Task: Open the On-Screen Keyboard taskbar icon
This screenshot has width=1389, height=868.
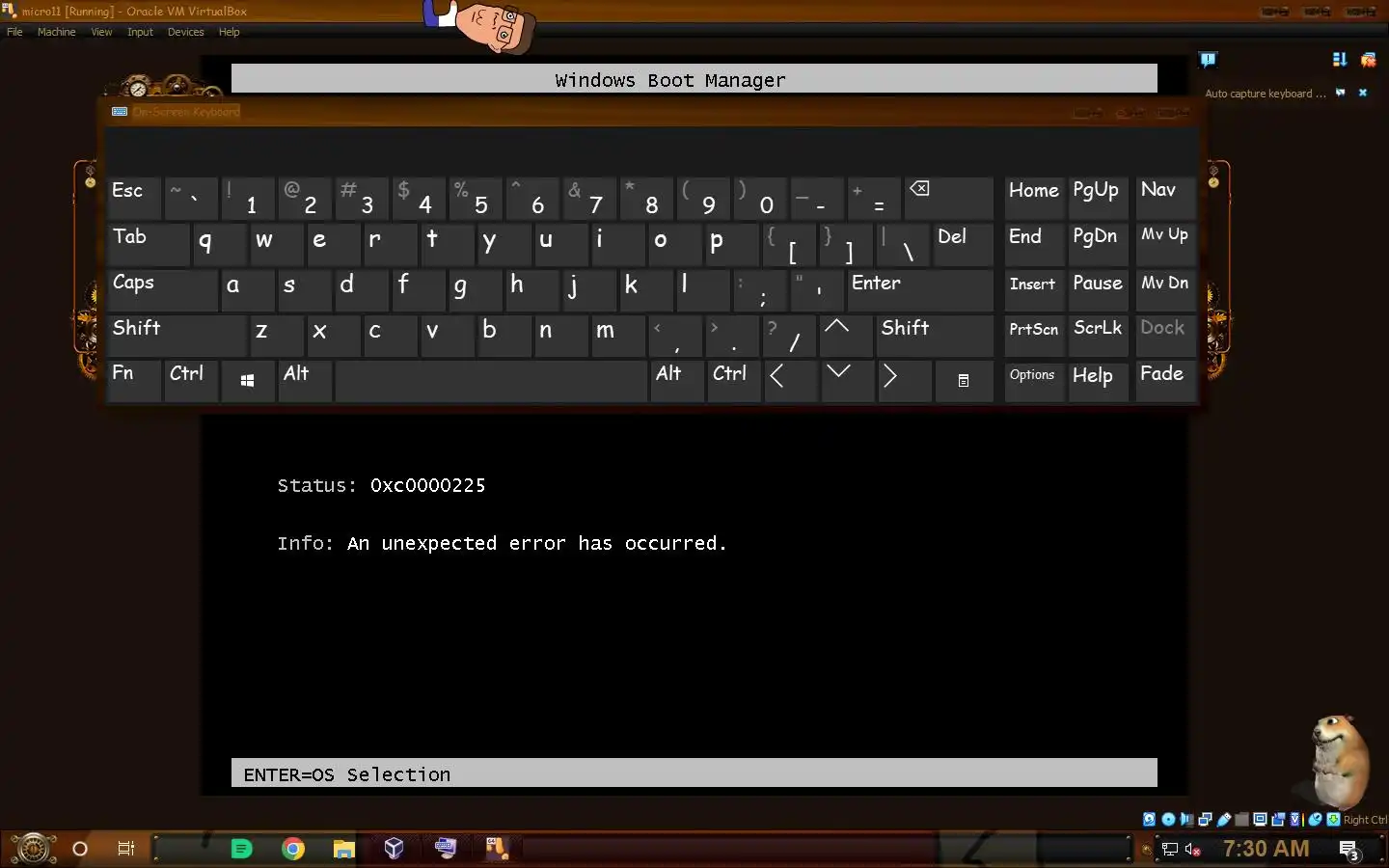Action: tap(445, 848)
